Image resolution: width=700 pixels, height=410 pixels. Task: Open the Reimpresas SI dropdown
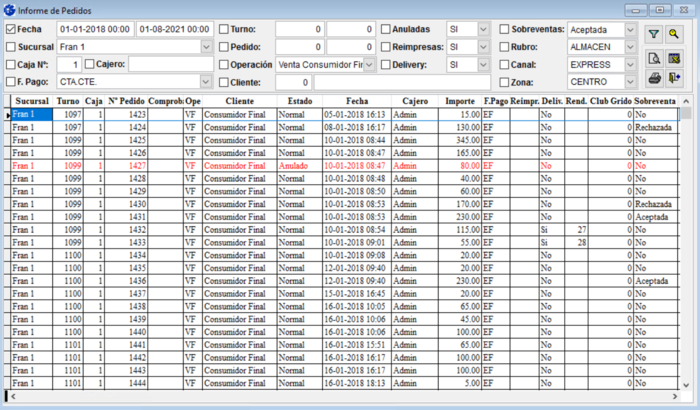pos(483,47)
